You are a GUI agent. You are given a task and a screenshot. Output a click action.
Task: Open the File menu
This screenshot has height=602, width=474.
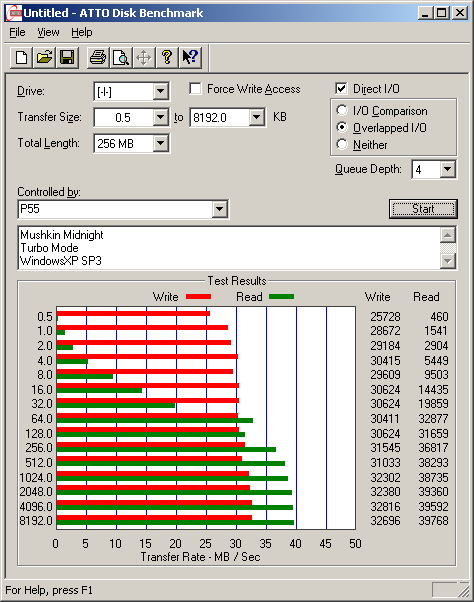point(17,33)
